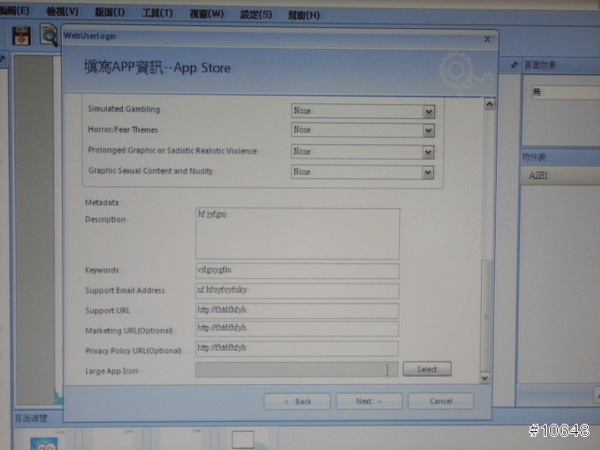This screenshot has width=600, height=450.
Task: Click the blue page thumbnail at bottom-left
Action: point(44,444)
